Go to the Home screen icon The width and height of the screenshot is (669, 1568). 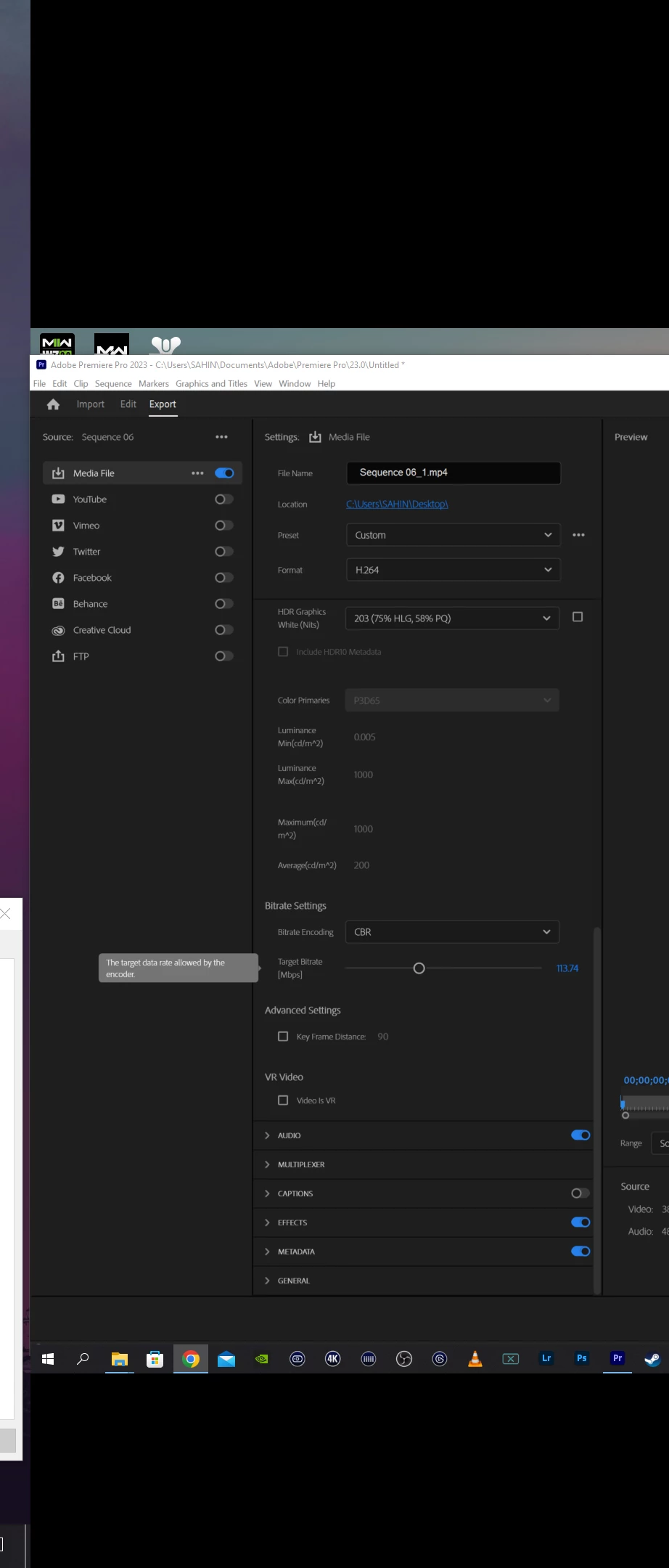(x=53, y=404)
